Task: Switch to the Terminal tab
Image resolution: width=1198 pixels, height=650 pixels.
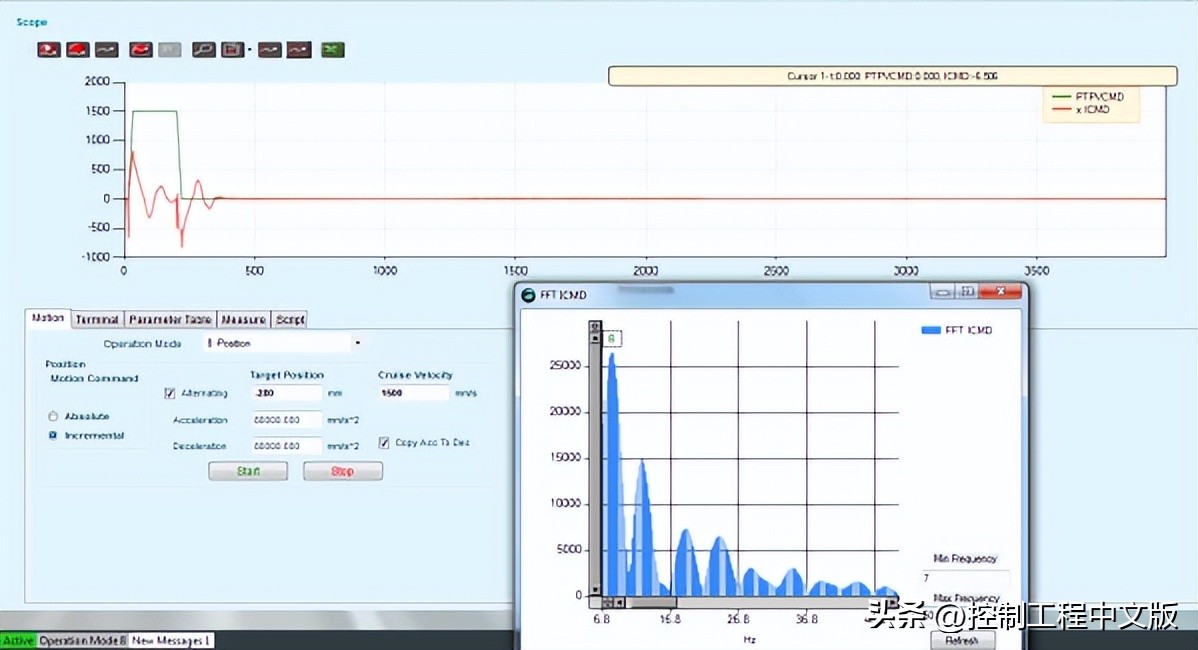Action: coord(97,319)
